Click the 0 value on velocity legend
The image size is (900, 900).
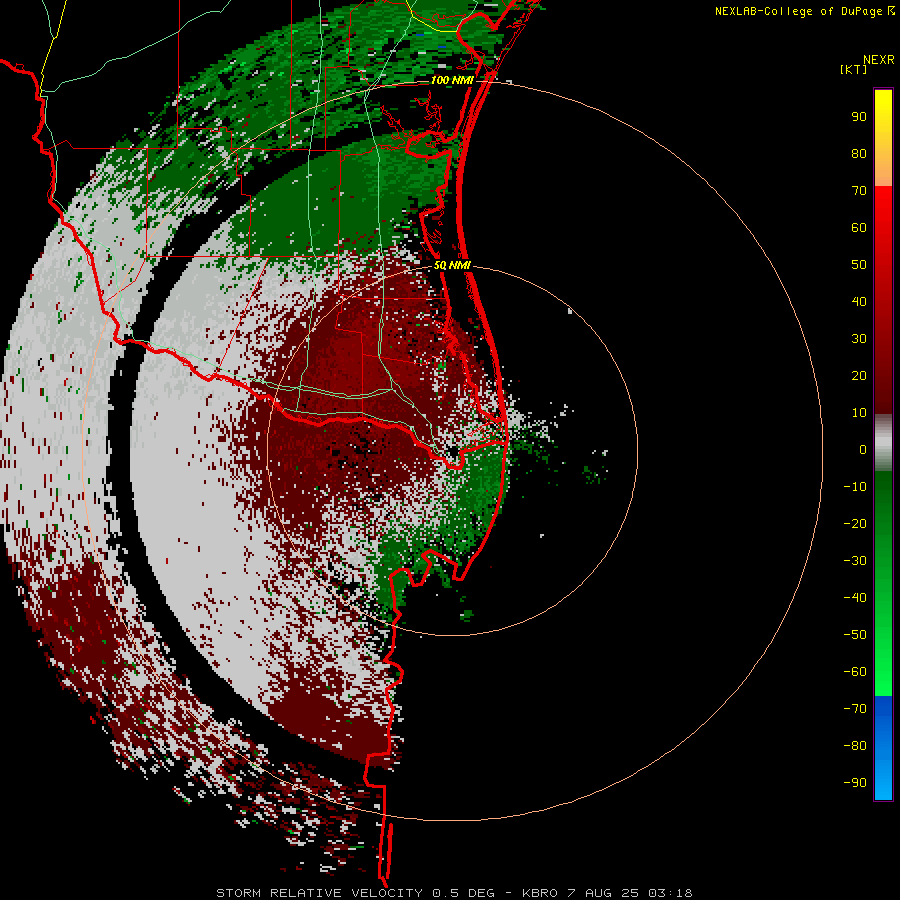[x=863, y=450]
